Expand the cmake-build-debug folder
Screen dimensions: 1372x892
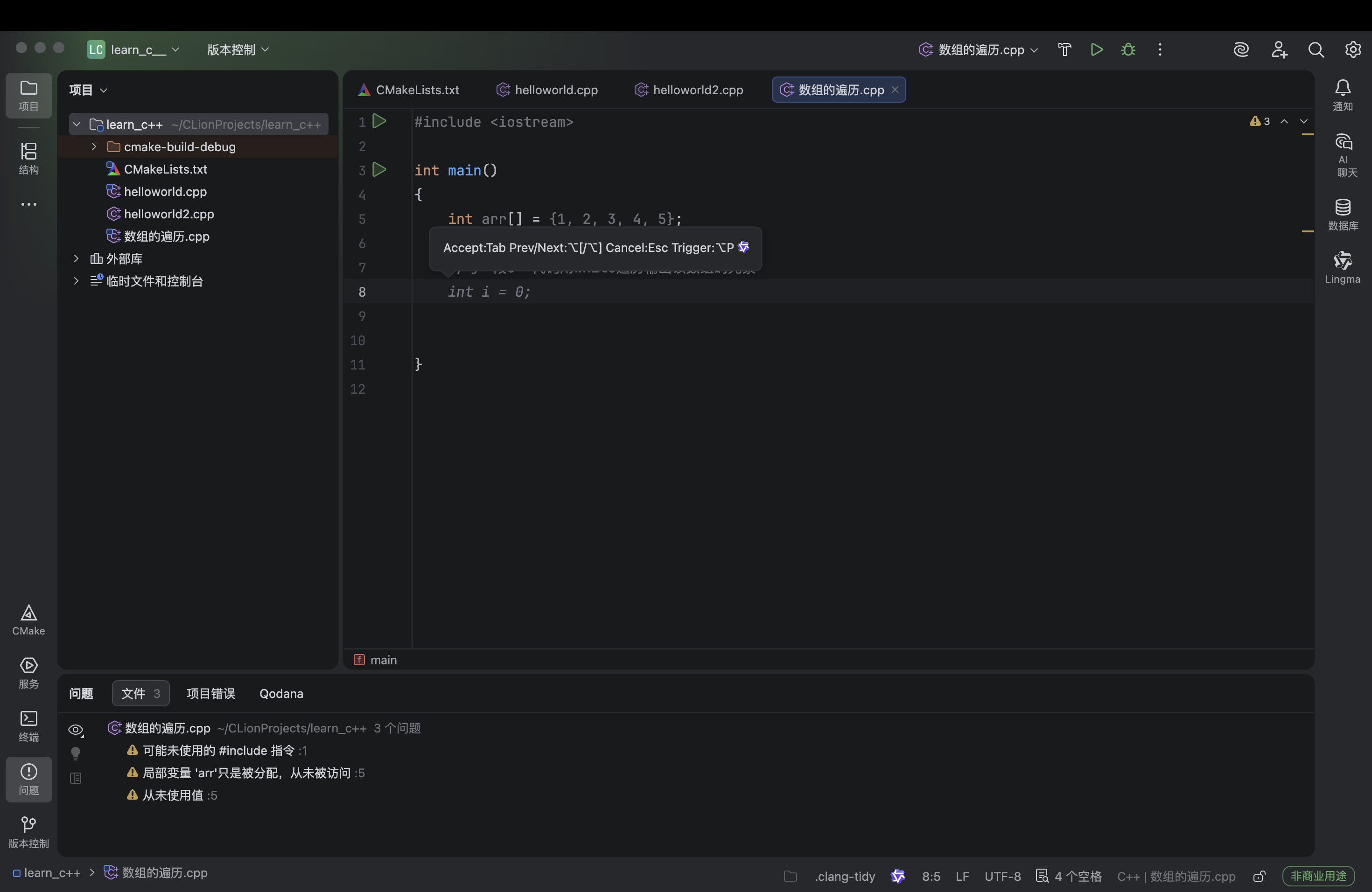coord(94,146)
